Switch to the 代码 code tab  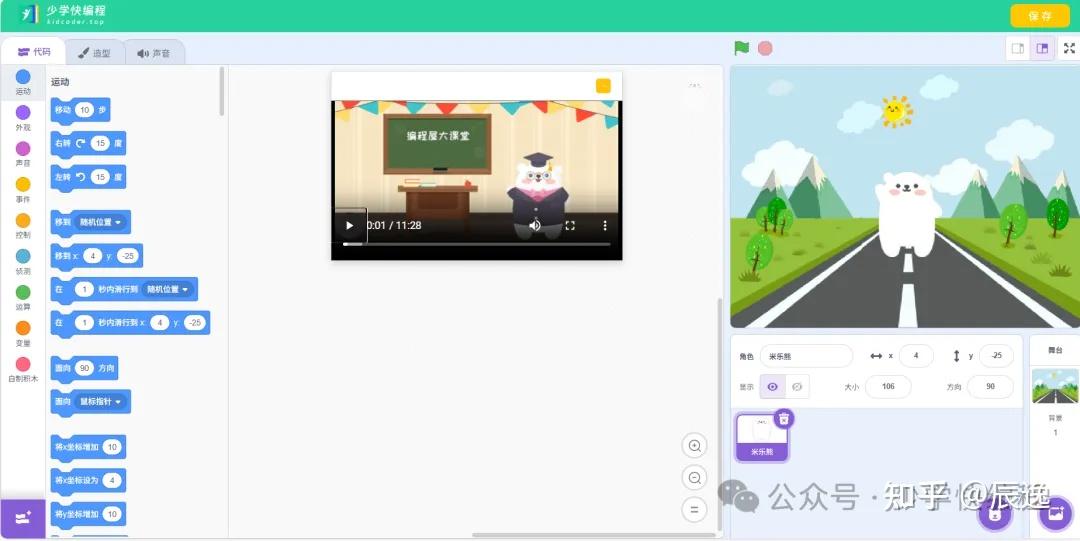coord(34,52)
